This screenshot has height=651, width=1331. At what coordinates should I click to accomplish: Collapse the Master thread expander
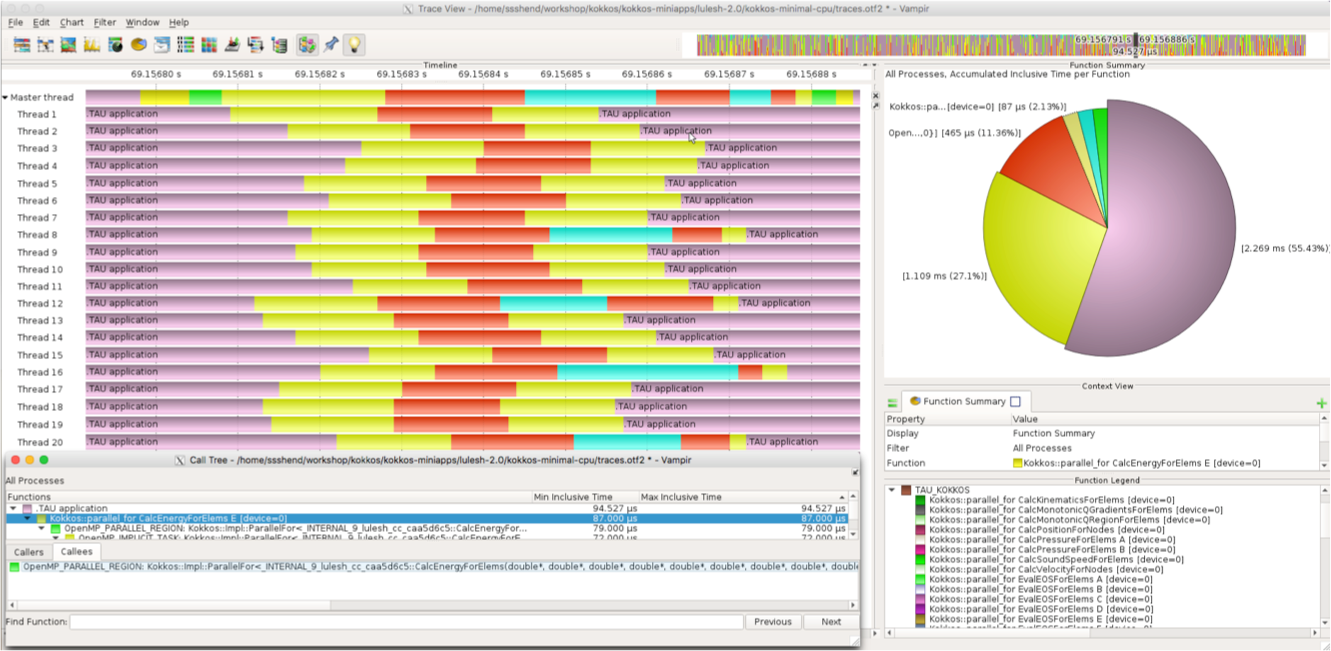[x=5, y=98]
